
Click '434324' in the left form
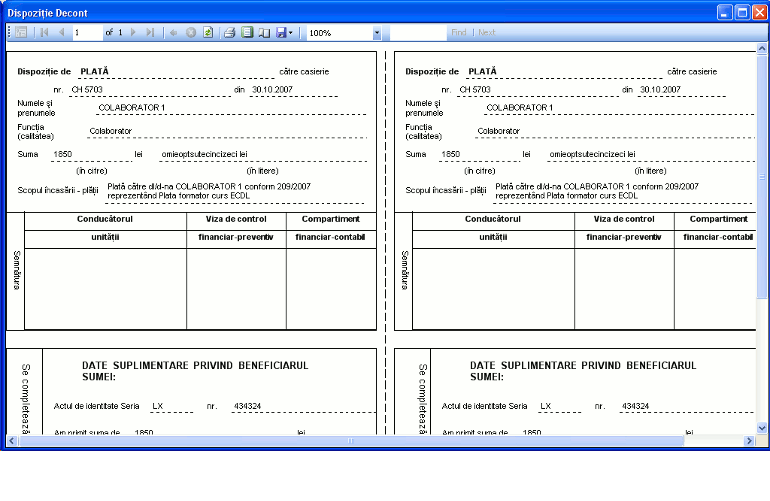click(x=248, y=406)
